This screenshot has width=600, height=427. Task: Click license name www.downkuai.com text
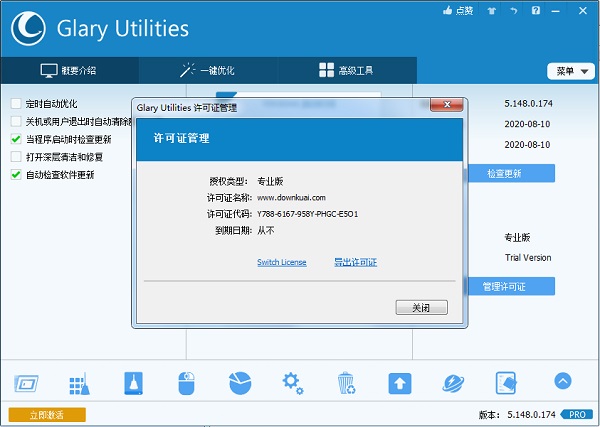[x=291, y=198]
